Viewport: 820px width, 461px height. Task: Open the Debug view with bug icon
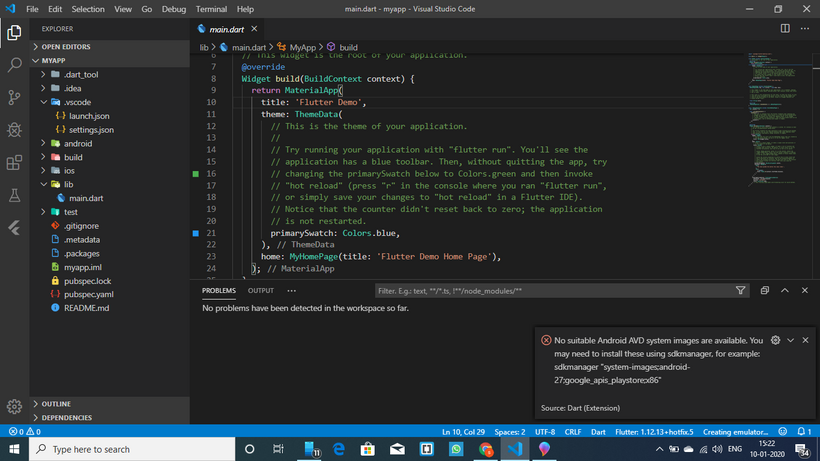coord(14,130)
